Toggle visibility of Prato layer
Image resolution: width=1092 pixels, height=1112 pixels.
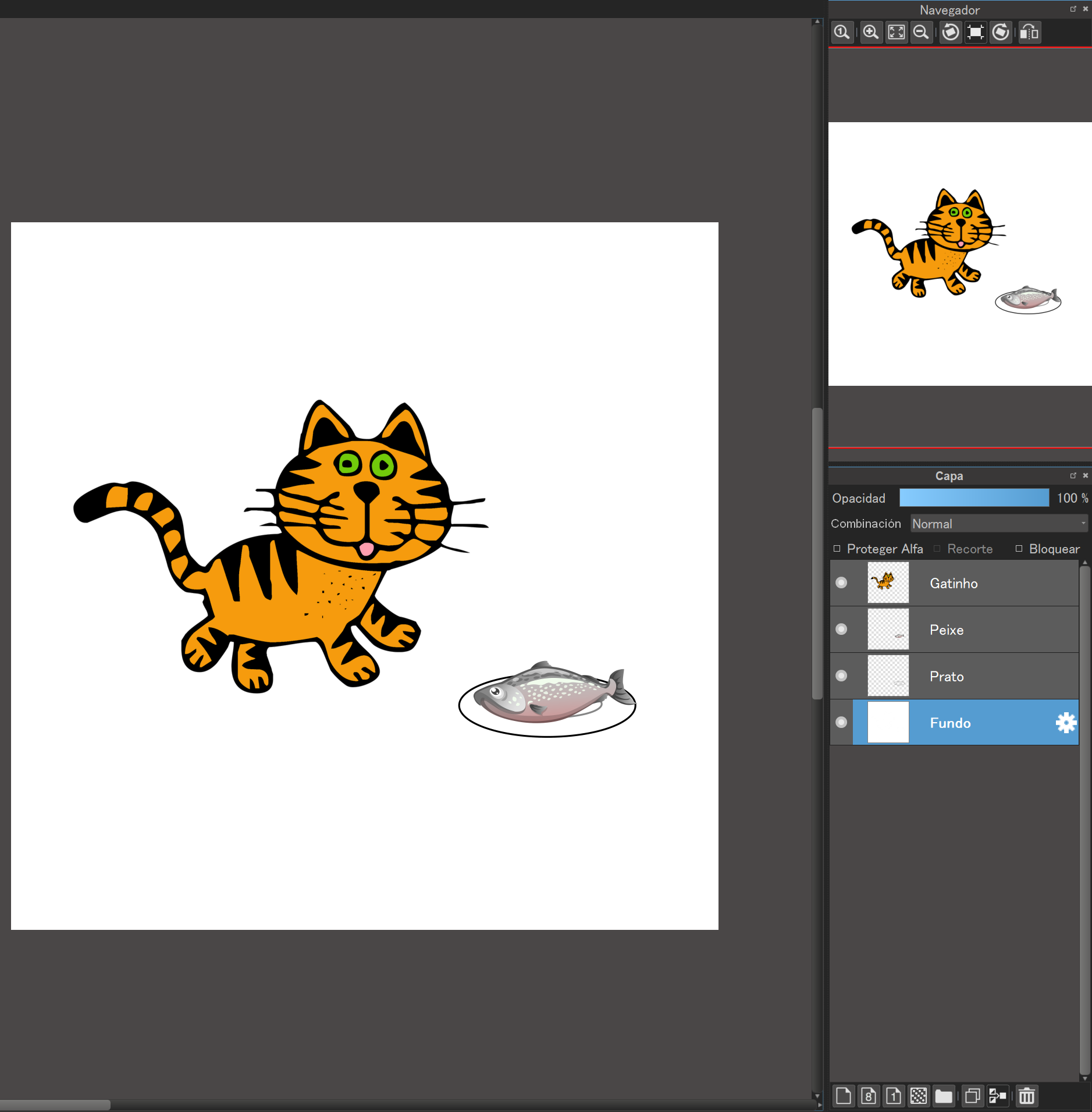[841, 676]
